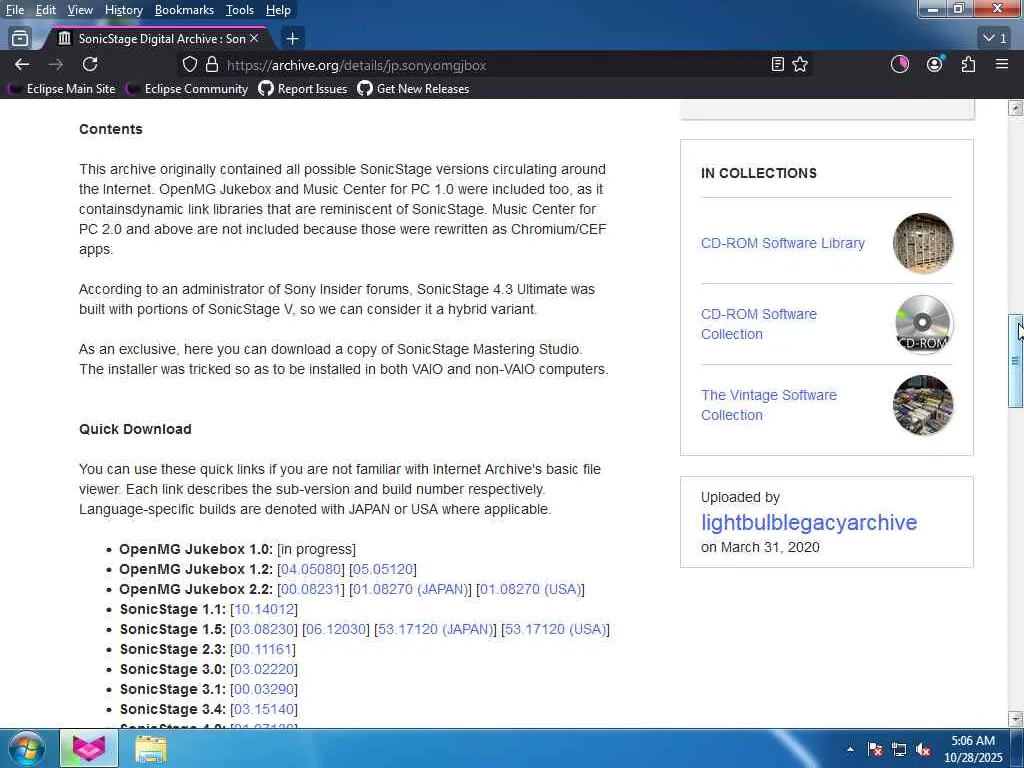The height and width of the screenshot is (768, 1024).
Task: Click the page scrollbar down arrow
Action: point(1016,719)
